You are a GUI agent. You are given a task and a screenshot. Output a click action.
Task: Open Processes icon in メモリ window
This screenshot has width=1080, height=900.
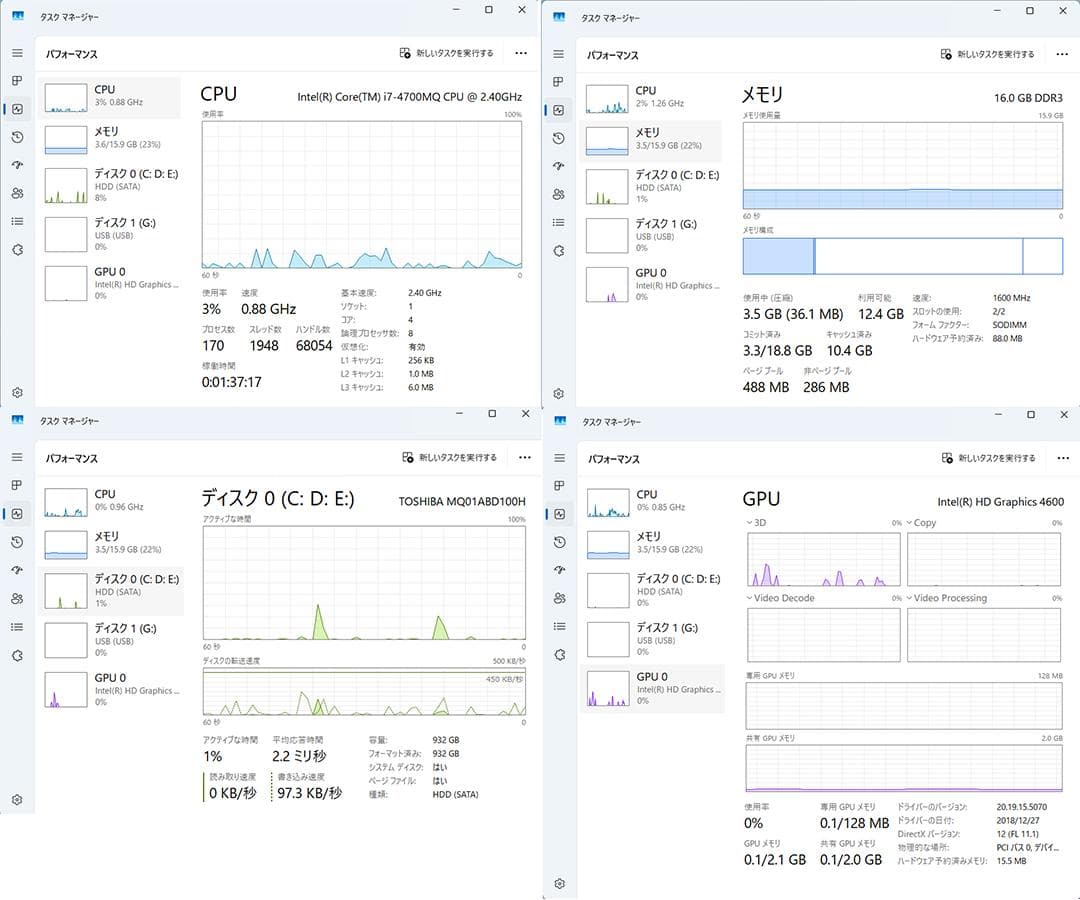point(559,81)
